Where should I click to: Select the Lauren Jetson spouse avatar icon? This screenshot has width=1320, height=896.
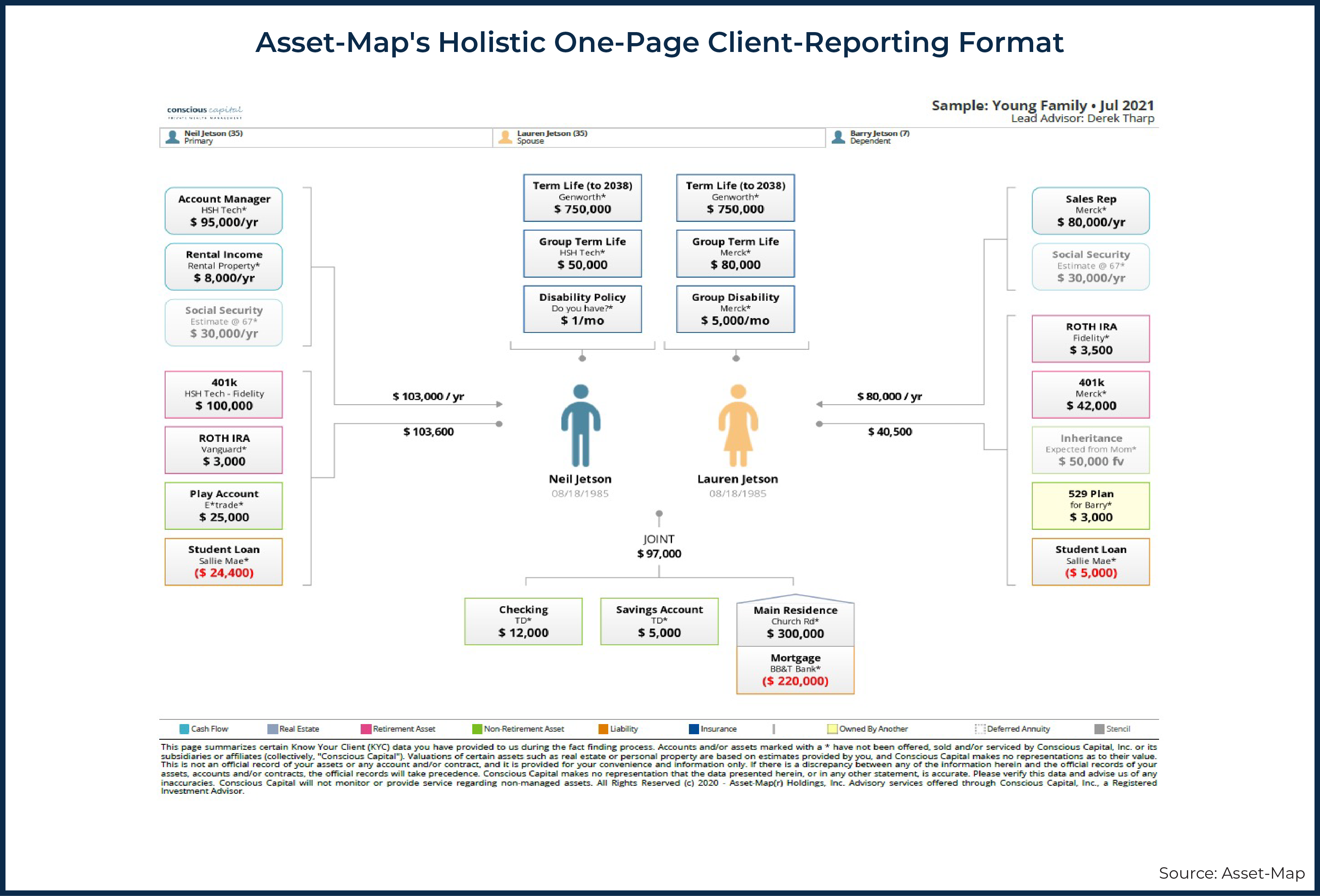coord(505,137)
